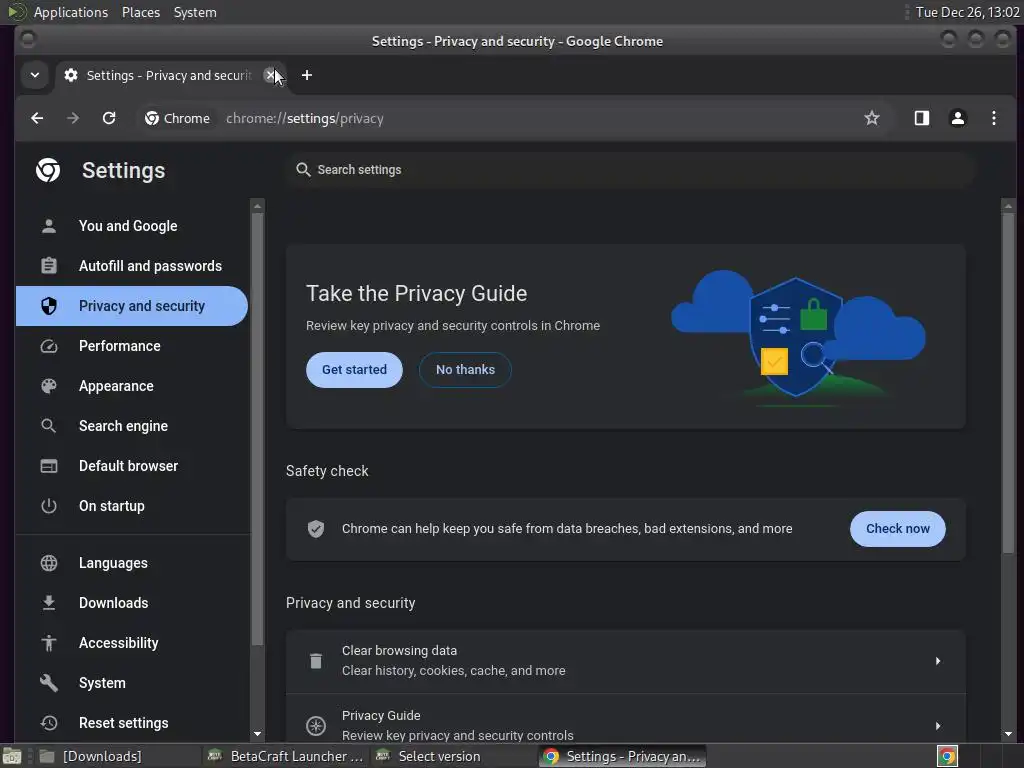Viewport: 1024px width, 768px height.
Task: Dismiss Privacy Guide with No thanks
Action: pos(466,370)
